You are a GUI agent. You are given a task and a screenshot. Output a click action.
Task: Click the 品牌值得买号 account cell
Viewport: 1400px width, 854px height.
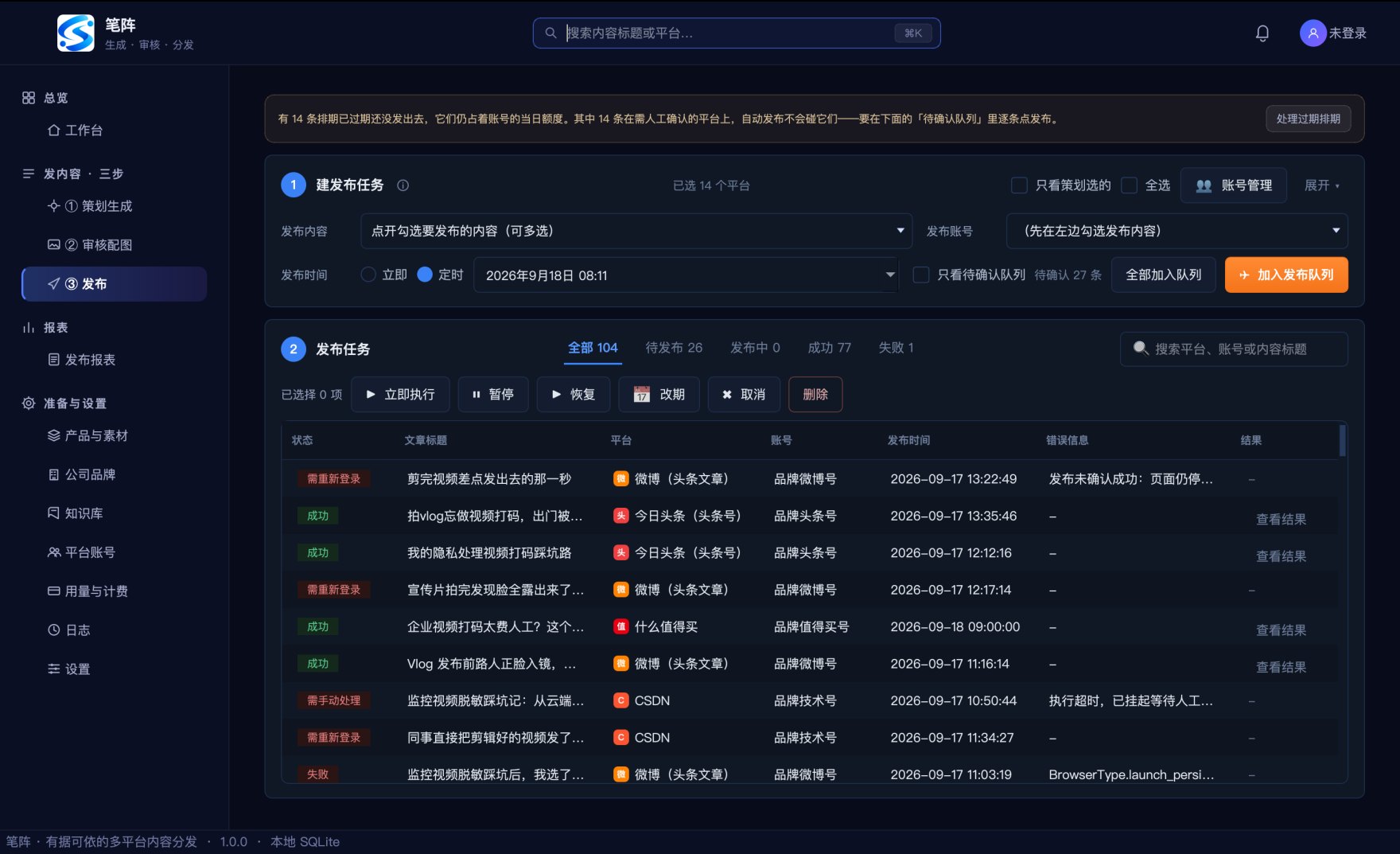pos(811,626)
